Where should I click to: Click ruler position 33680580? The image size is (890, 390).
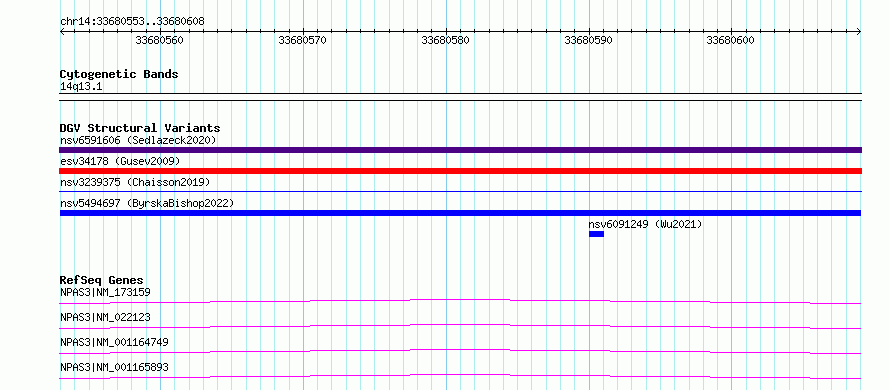point(446,40)
